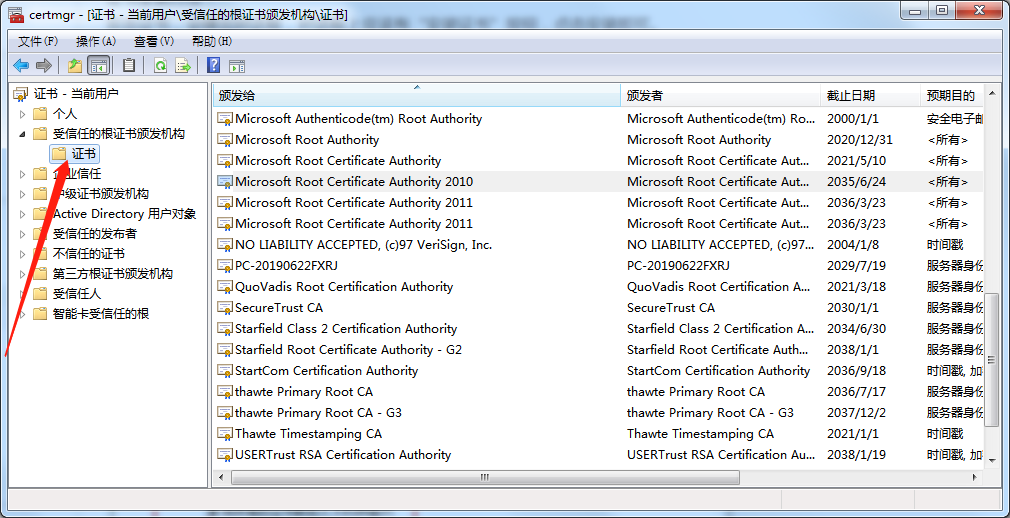
Task: Select the 不信任的证书 tree item
Action: pyautogui.click(x=89, y=254)
